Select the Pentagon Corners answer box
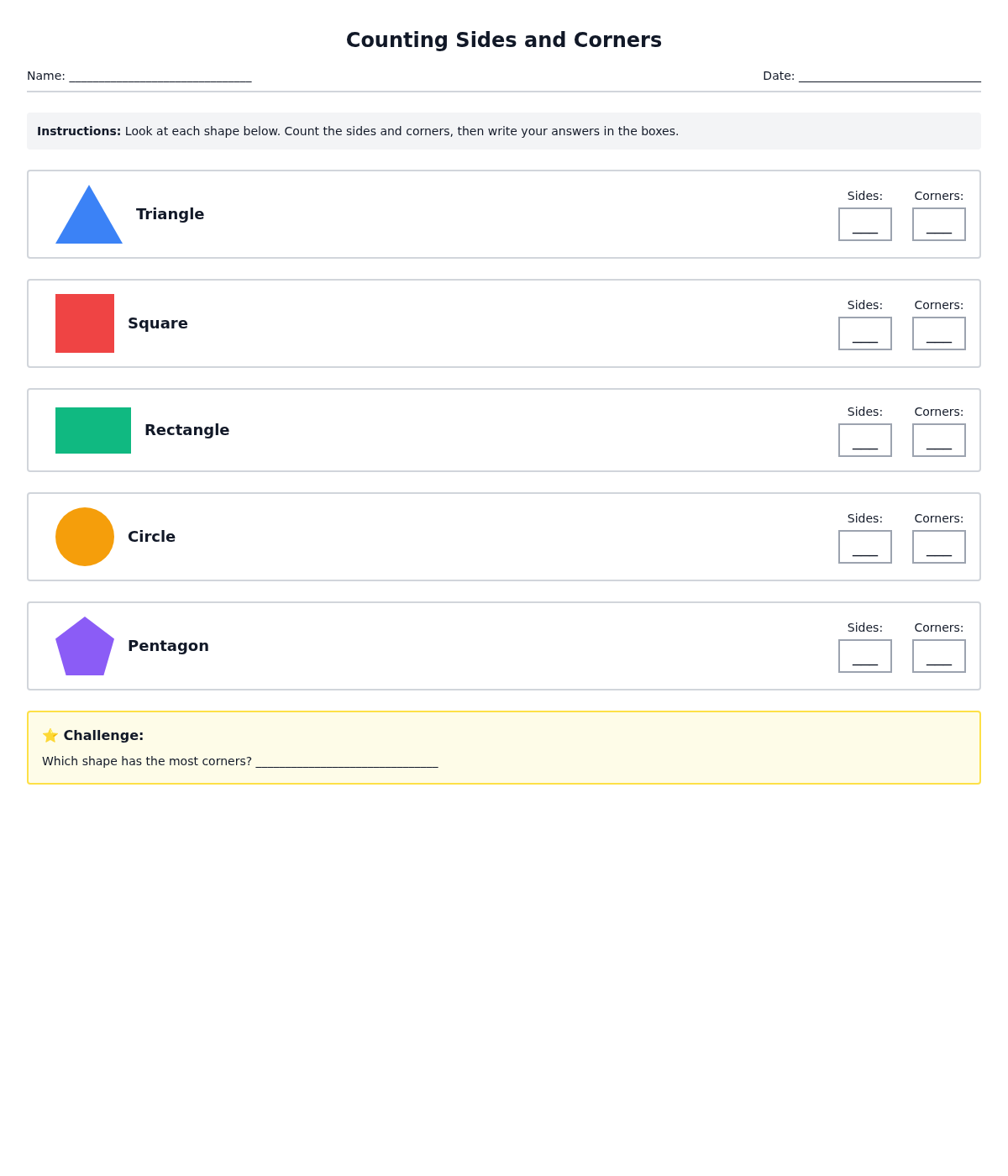This screenshot has height=1176, width=1008. pos(938,656)
